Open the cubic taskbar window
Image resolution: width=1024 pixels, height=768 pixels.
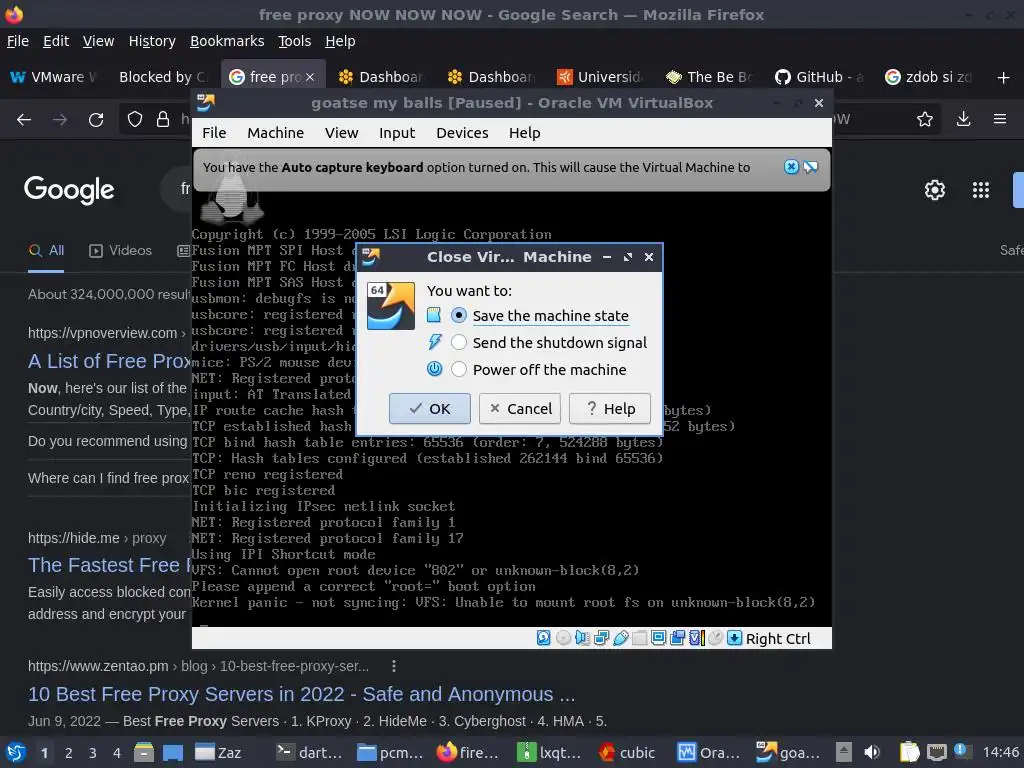[x=627, y=753]
